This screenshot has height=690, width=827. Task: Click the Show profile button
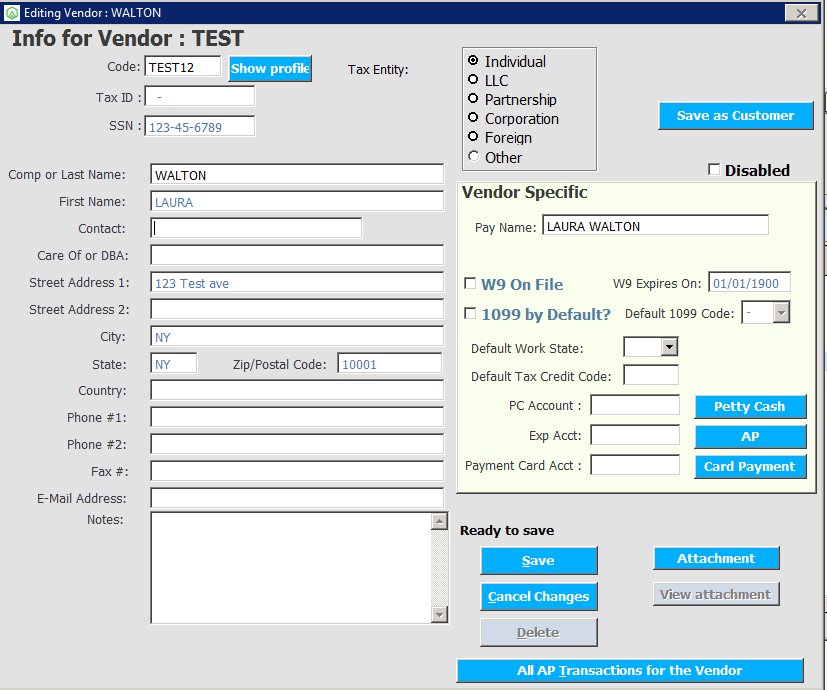[x=270, y=69]
